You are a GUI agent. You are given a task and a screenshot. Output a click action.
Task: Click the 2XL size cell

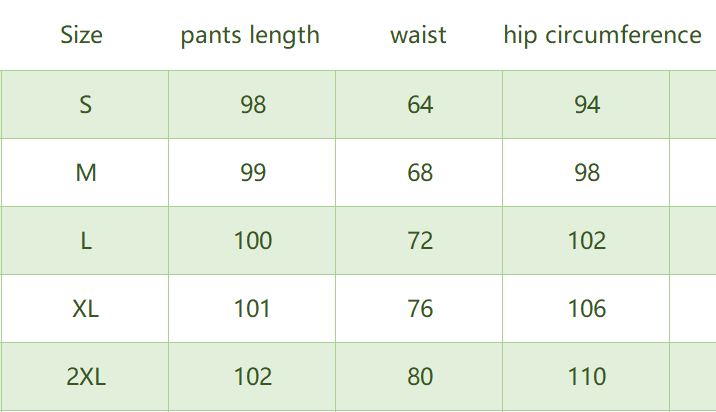(x=85, y=376)
